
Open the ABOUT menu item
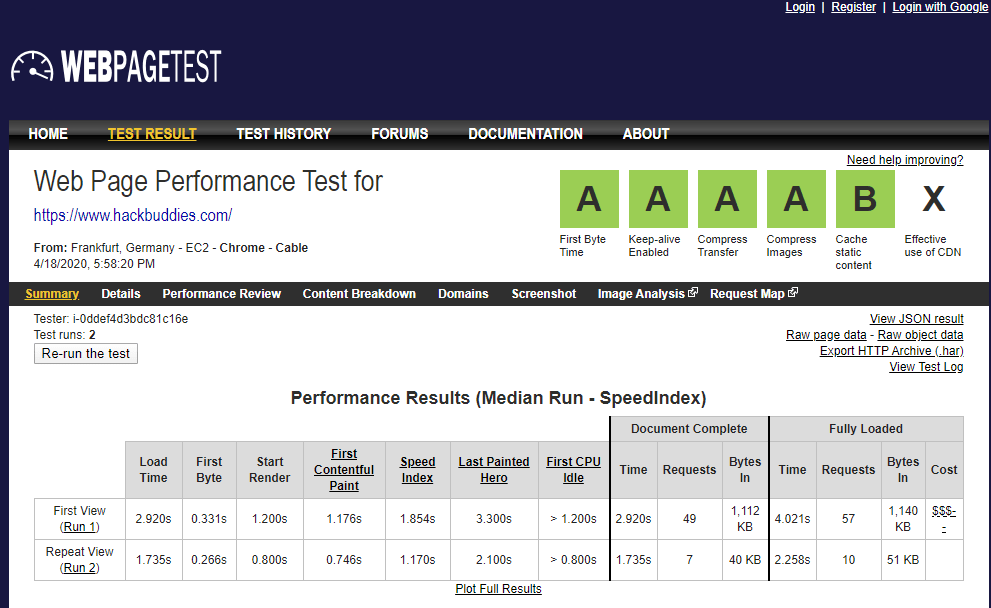[x=646, y=134]
